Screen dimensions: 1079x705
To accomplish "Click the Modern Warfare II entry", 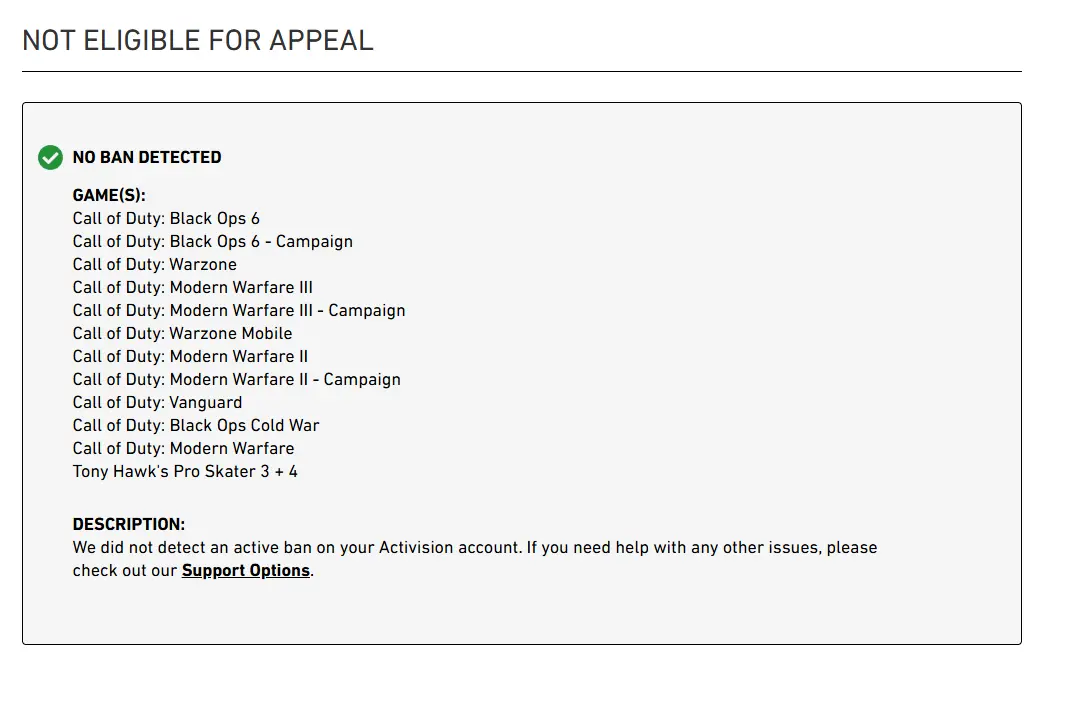I will pyautogui.click(x=190, y=357).
